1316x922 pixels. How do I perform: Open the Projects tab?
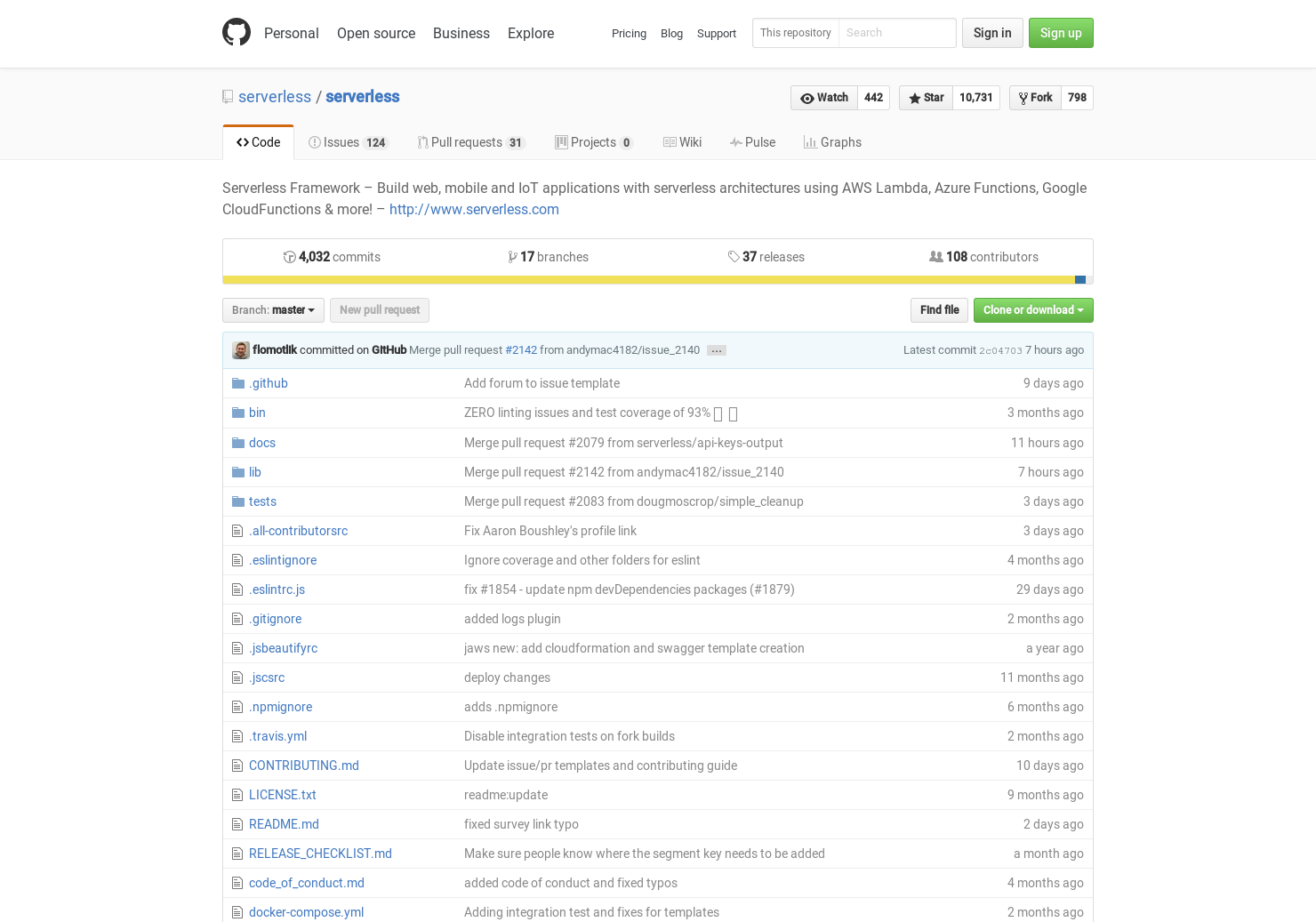[x=594, y=142]
